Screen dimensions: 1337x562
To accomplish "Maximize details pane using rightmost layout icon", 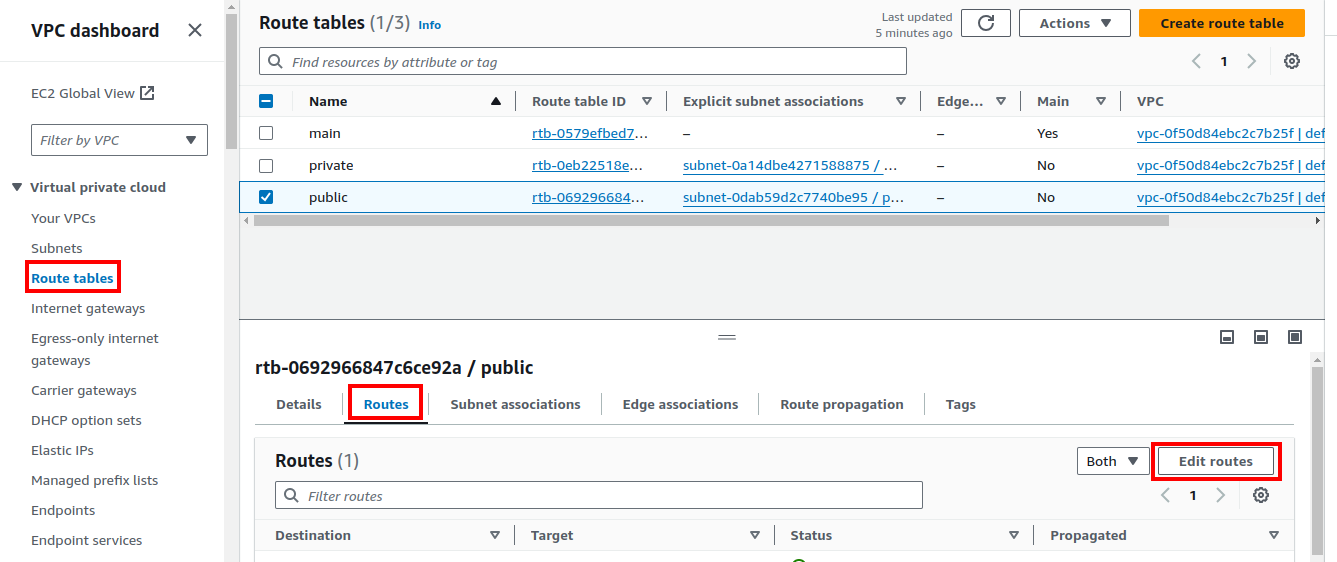I will [x=1295, y=337].
